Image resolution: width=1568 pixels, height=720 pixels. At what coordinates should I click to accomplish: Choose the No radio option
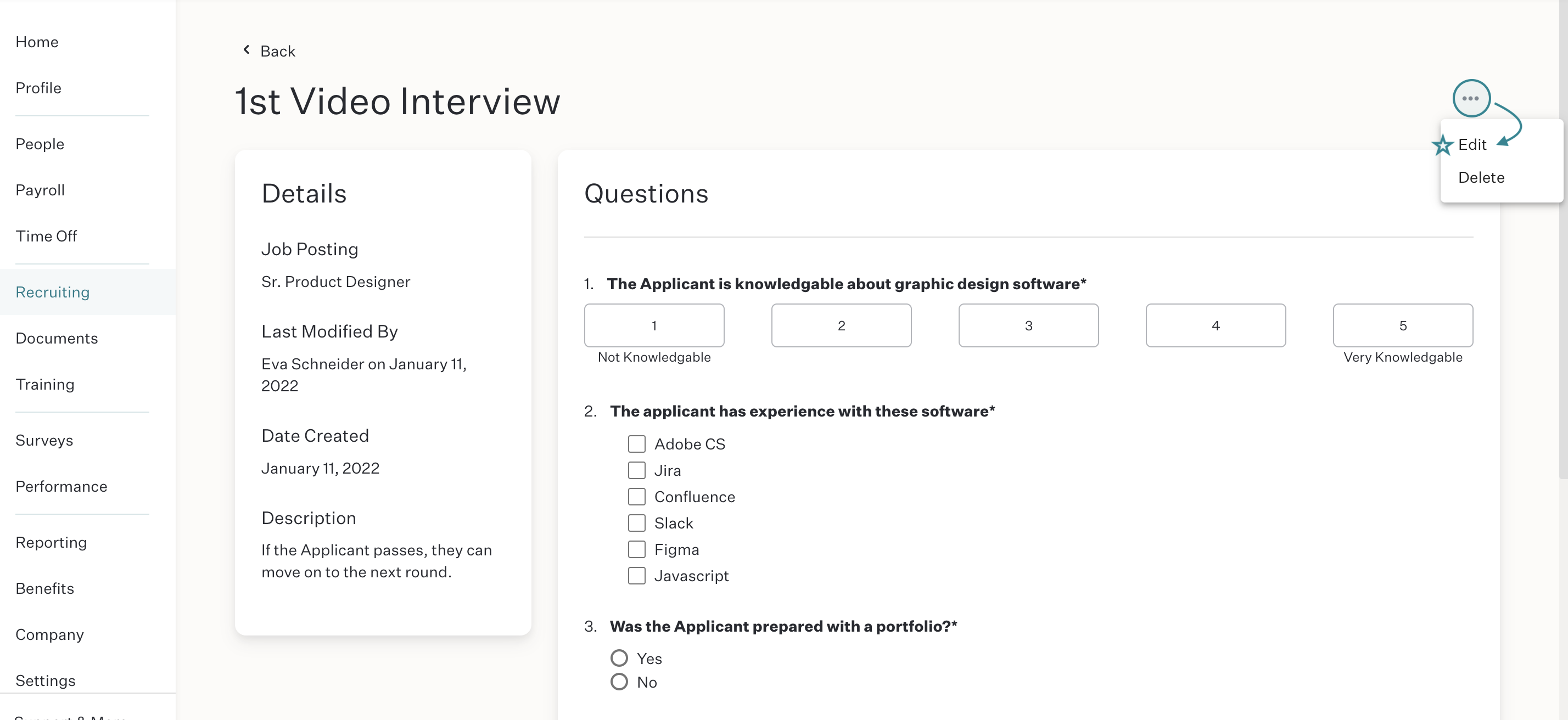618,682
